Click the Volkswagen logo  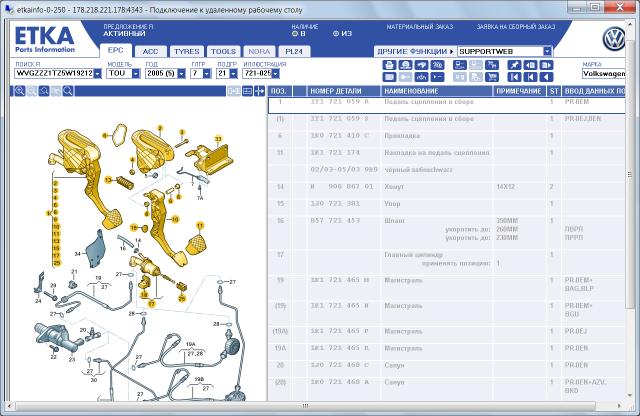614,39
